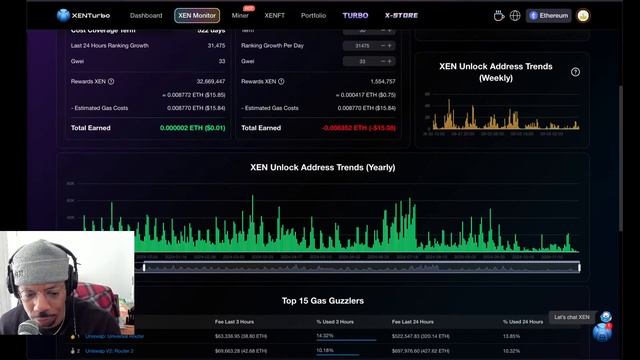Grab left handle of yearly range slider
Image resolution: width=640 pixels, height=360 pixels.
point(144,267)
